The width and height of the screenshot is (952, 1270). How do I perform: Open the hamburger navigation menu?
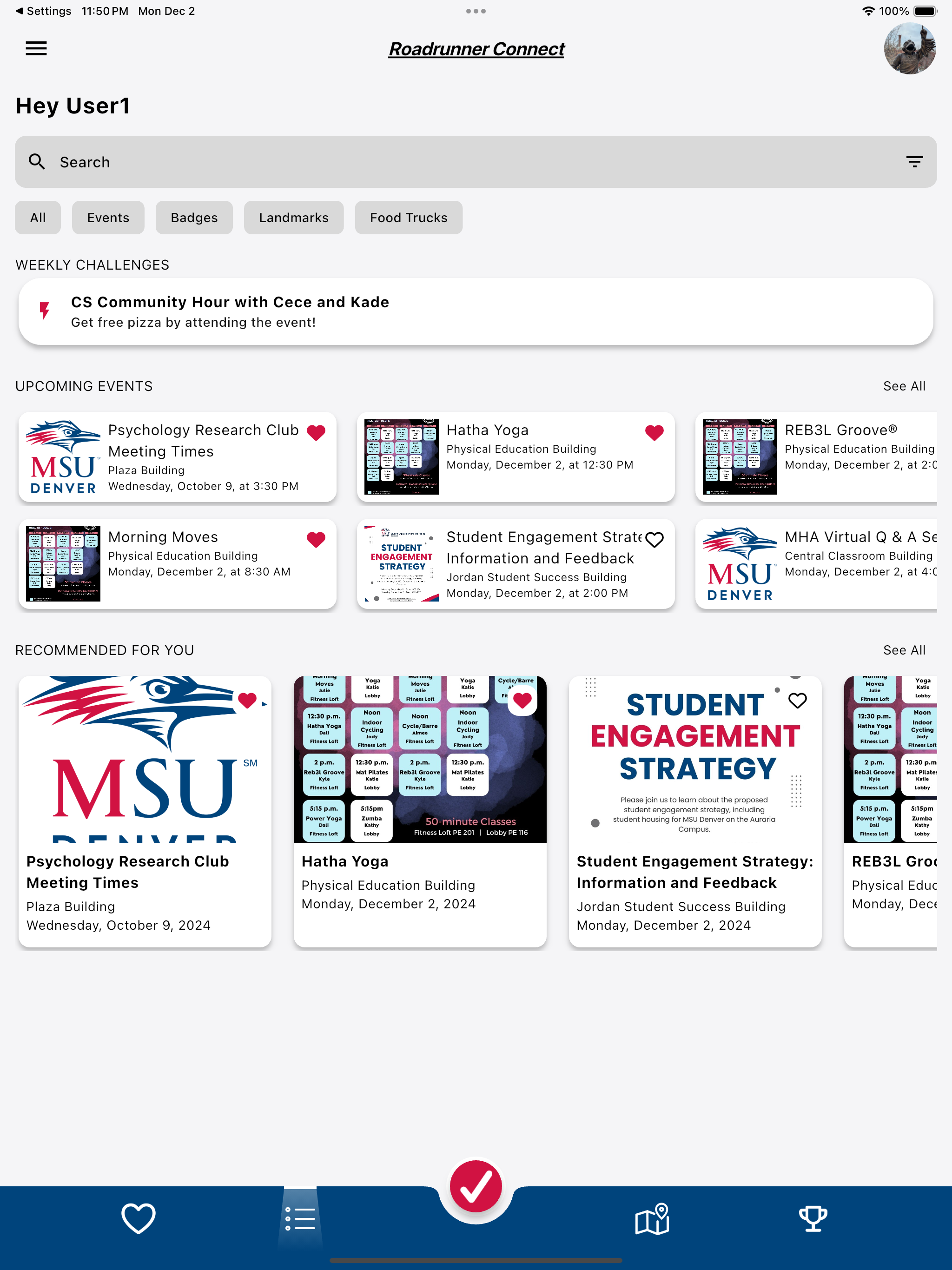click(x=36, y=49)
